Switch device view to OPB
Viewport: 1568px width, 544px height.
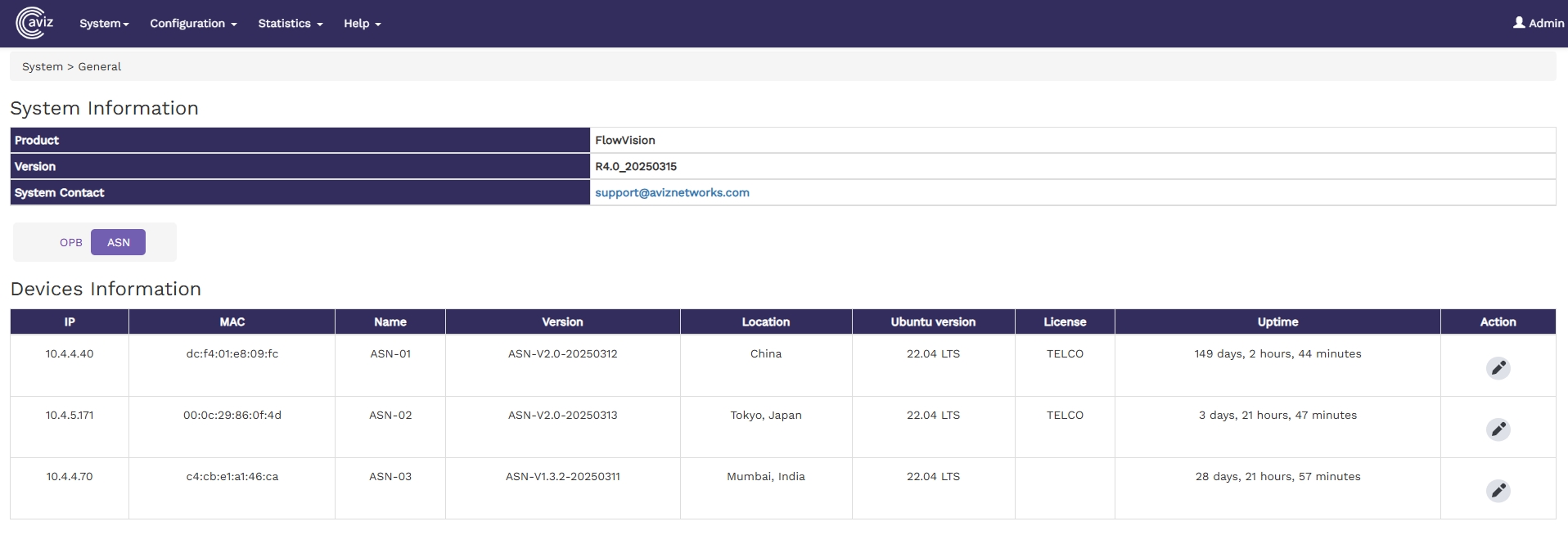[x=71, y=242]
